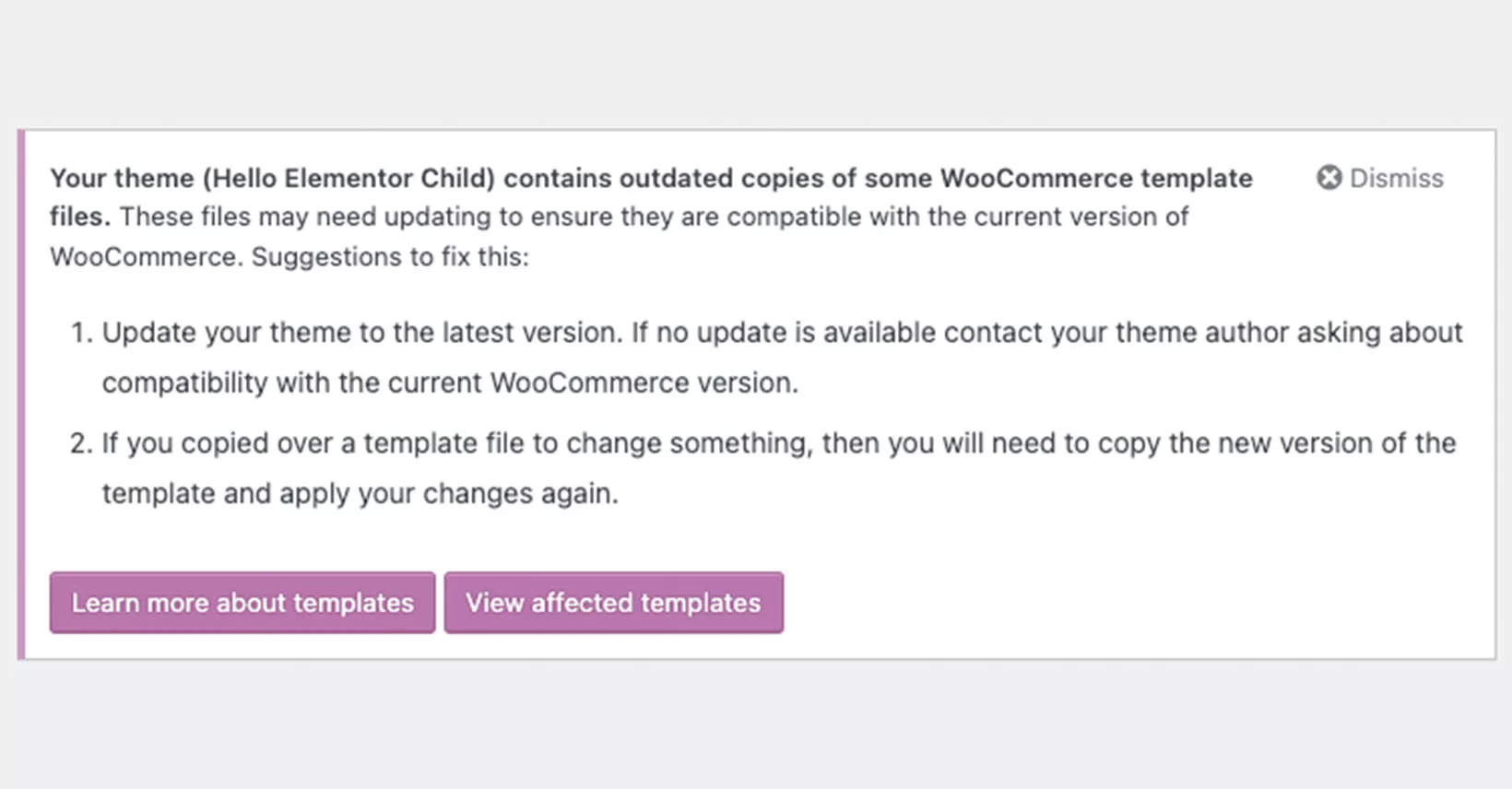1512x789 pixels.
Task: Click the list number 2 marker
Action: pyautogui.click(x=81, y=443)
